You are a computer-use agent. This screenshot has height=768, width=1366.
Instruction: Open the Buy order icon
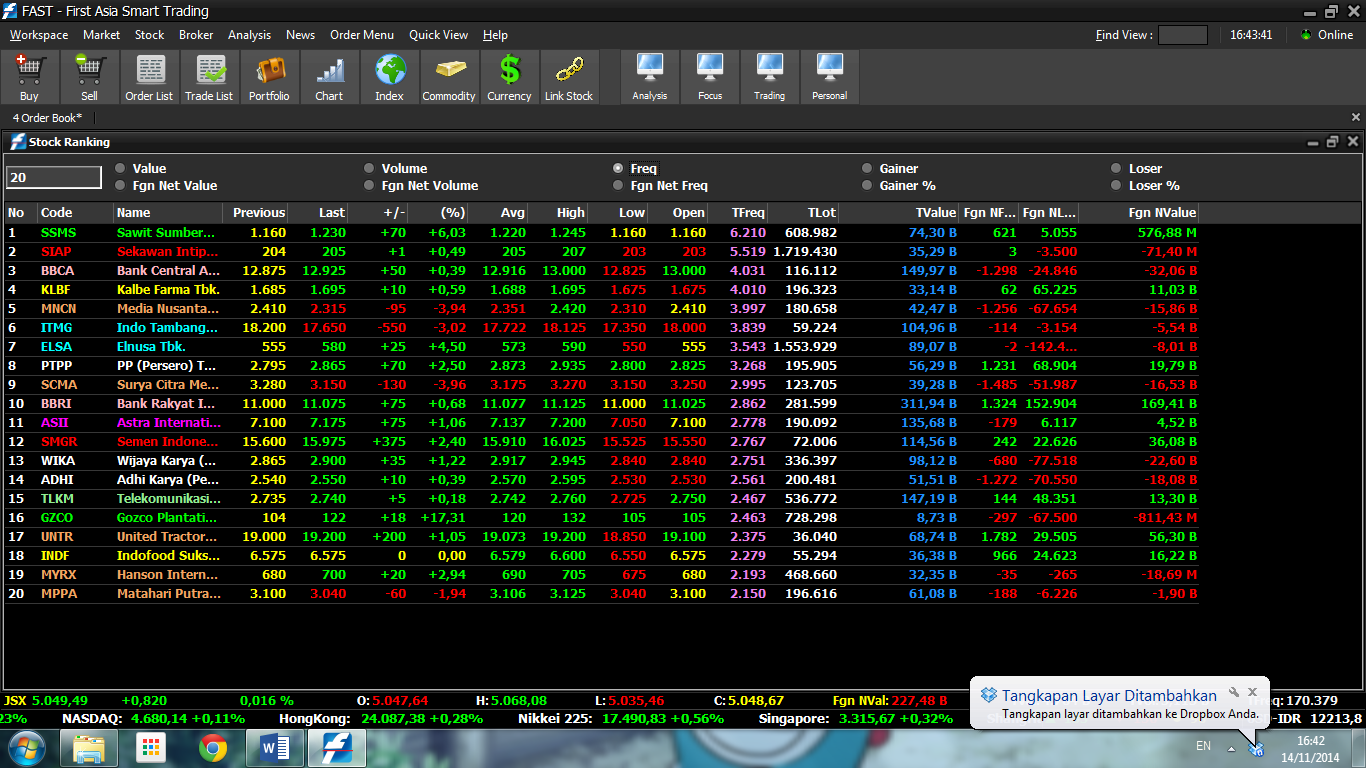click(29, 78)
